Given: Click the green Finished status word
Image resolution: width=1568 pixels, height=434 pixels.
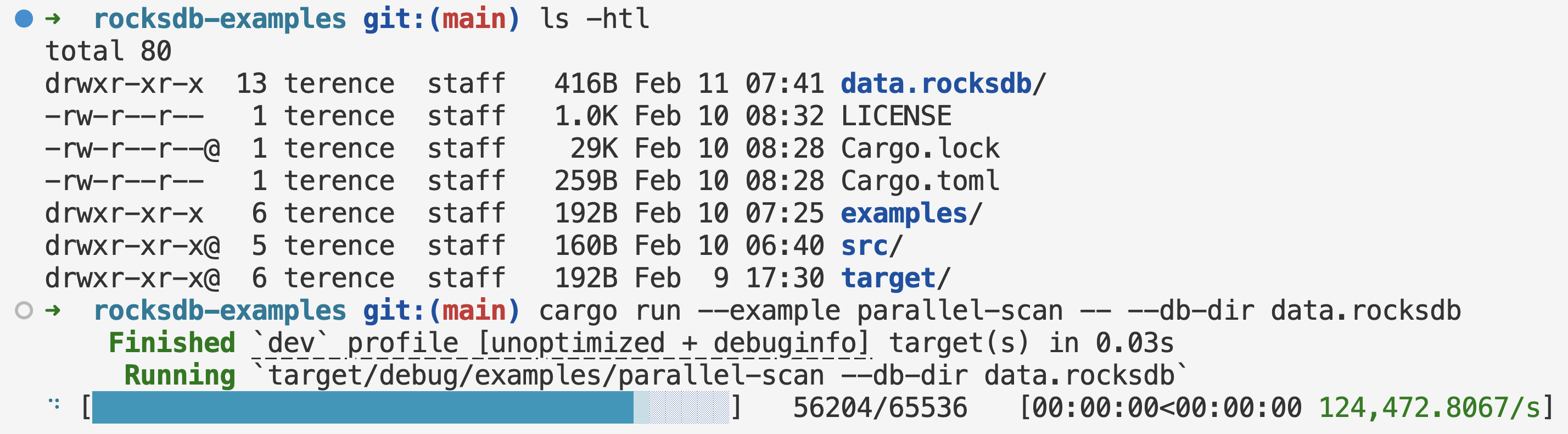Looking at the screenshot, I should pos(172,343).
